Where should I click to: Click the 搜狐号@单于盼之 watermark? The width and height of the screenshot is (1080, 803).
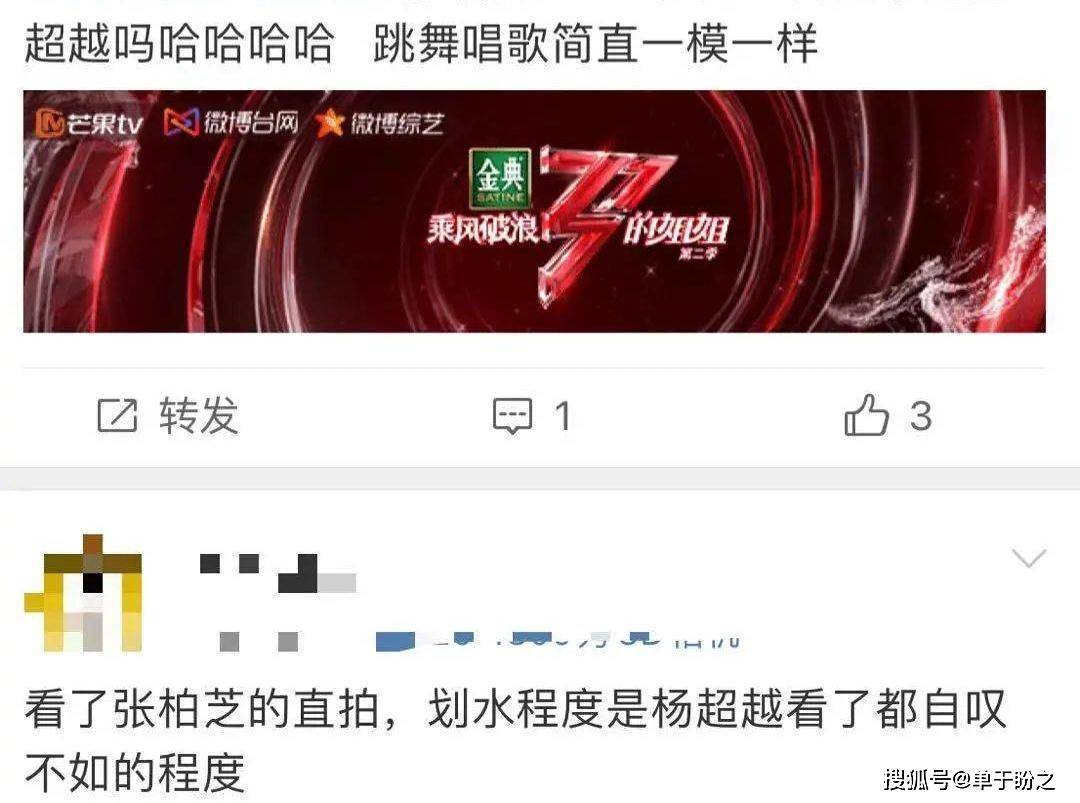tap(969, 779)
